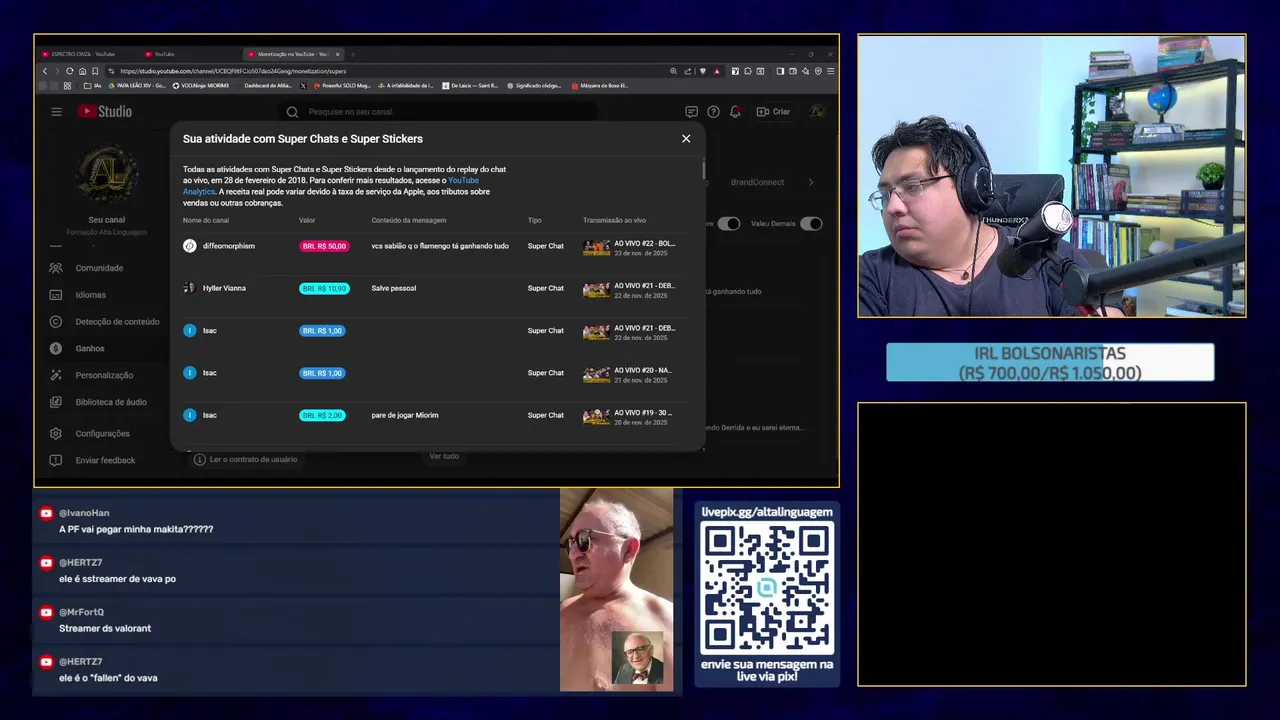Click the BRL R$ 50,00 pink chip

click(x=324, y=246)
